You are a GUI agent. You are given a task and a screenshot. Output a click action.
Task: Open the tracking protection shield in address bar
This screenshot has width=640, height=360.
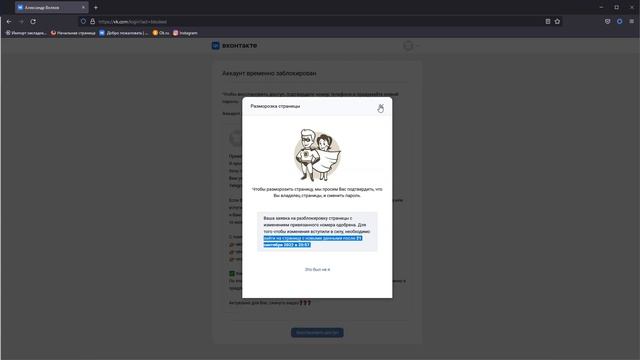83,21
